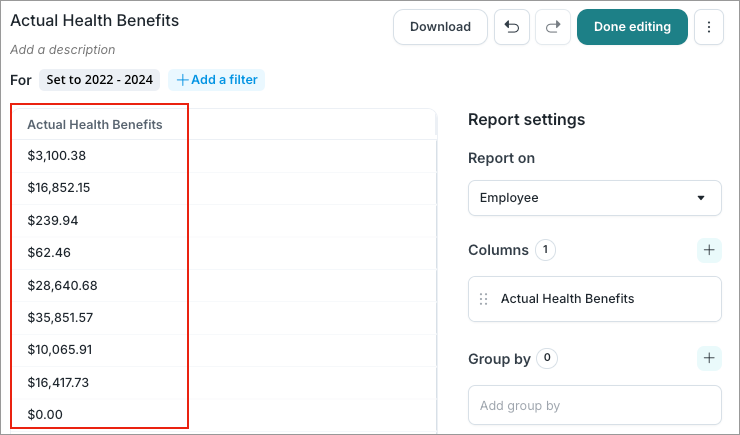Select the Actual Health Benefits column in settings
The width and height of the screenshot is (740, 435).
tap(595, 299)
